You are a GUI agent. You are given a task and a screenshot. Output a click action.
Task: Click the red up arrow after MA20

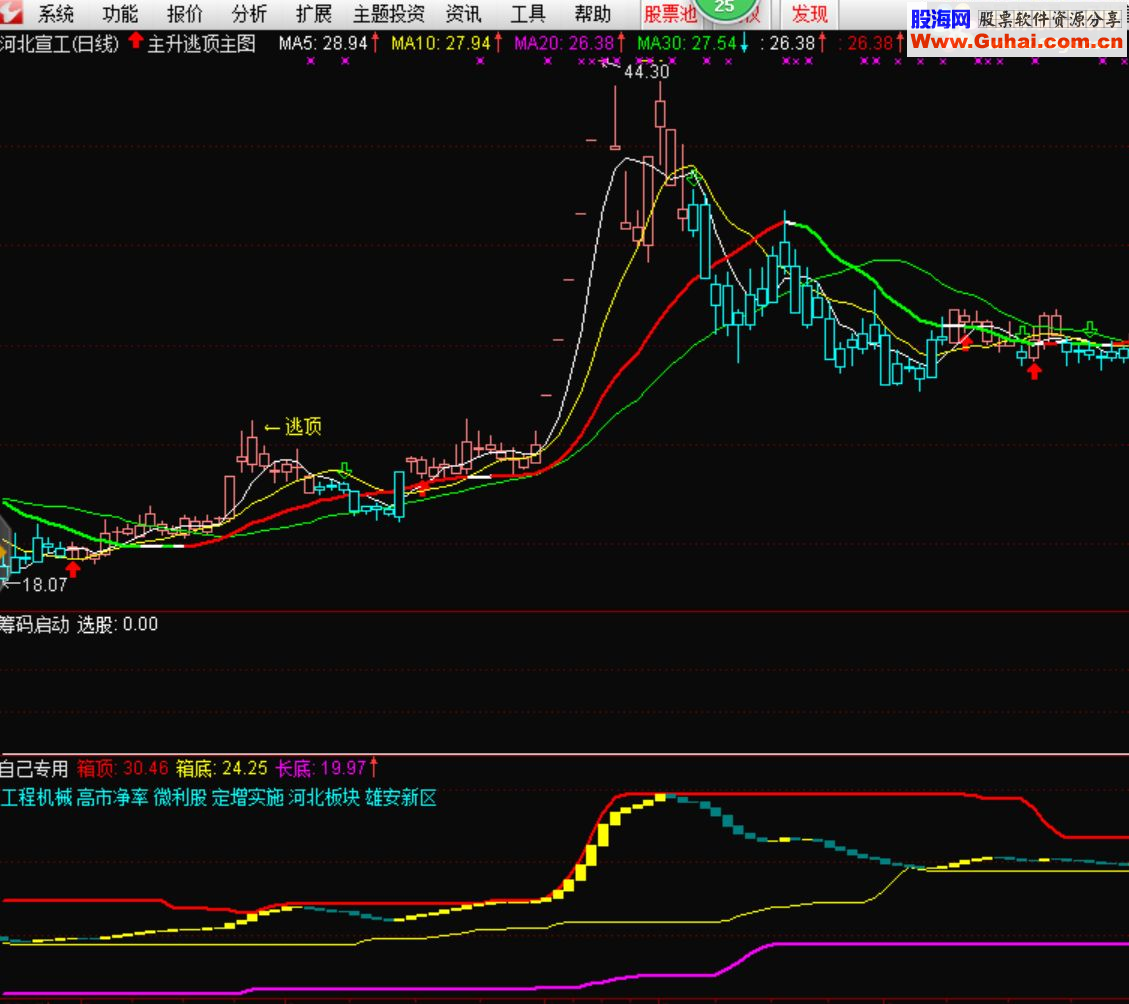[x=621, y=44]
